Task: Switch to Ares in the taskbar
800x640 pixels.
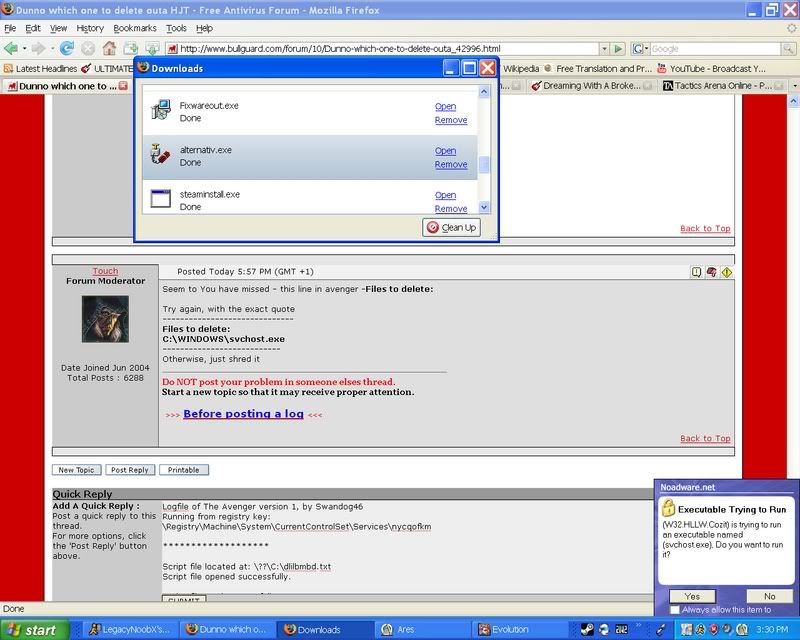Action: tap(422, 630)
